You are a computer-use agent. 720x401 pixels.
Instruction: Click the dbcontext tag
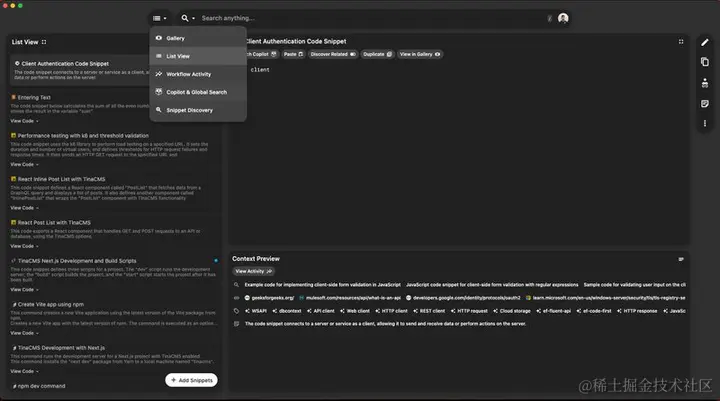point(287,311)
